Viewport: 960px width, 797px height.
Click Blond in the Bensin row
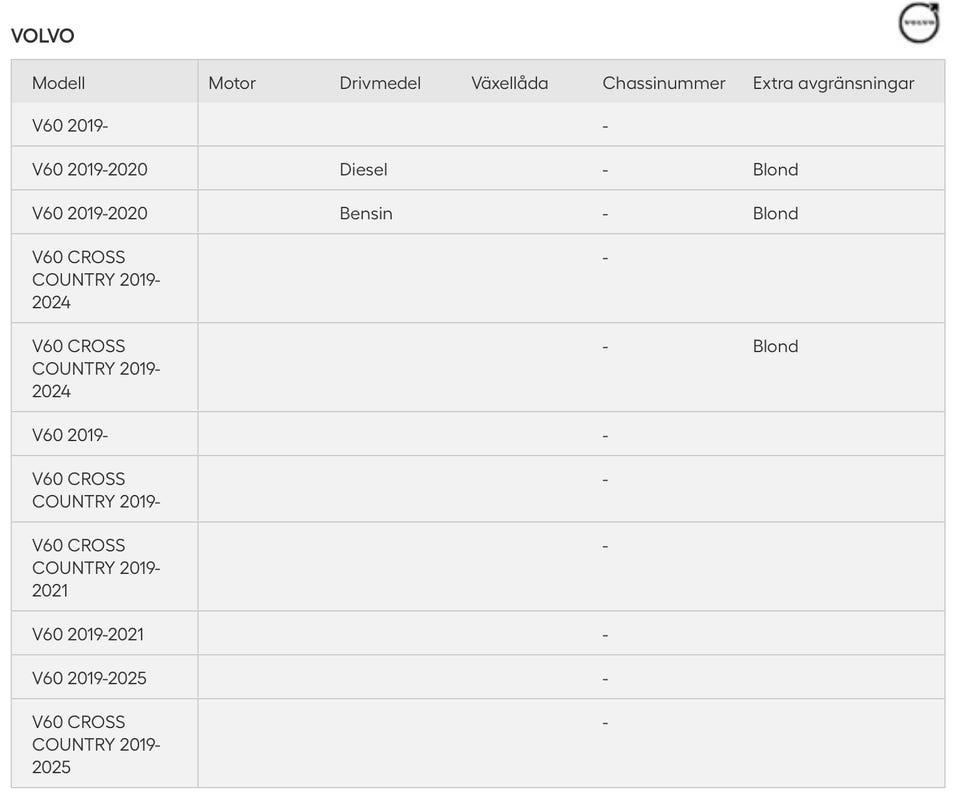(775, 213)
